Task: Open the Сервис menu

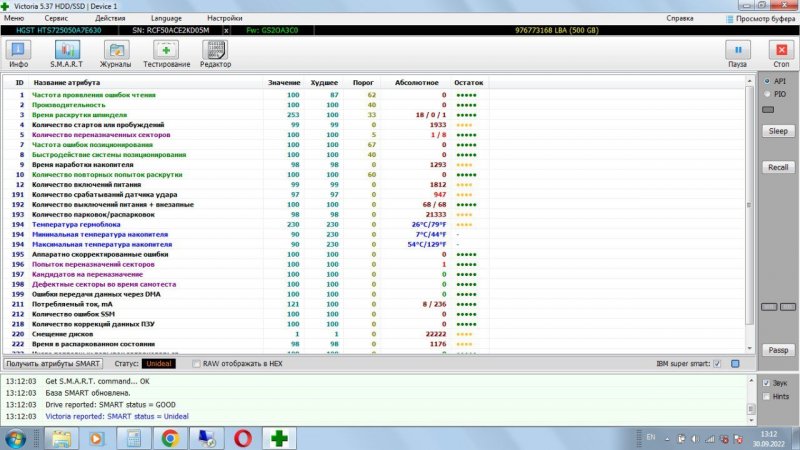Action: coord(57,18)
